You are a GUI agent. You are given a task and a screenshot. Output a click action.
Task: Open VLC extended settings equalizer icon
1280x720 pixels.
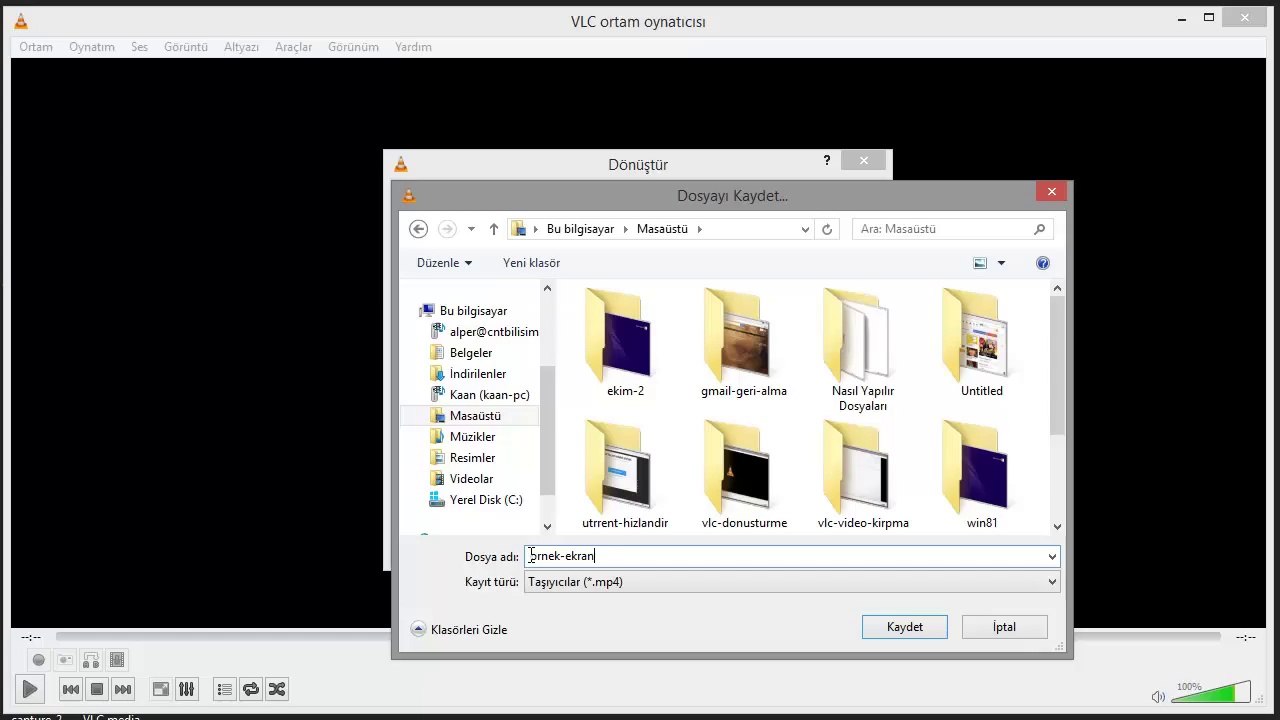tap(186, 689)
